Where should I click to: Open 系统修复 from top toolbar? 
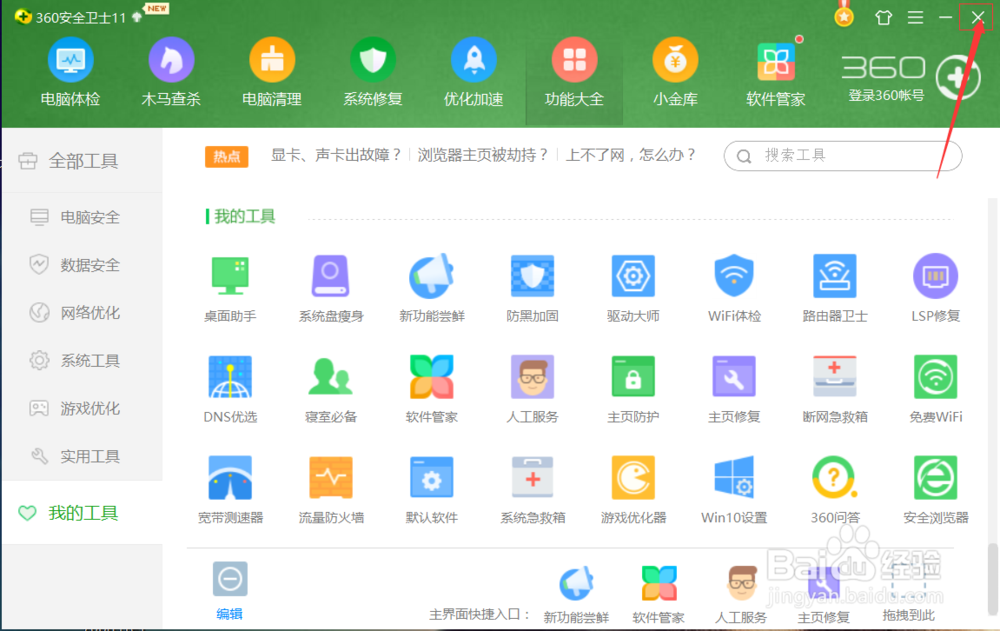click(x=372, y=72)
